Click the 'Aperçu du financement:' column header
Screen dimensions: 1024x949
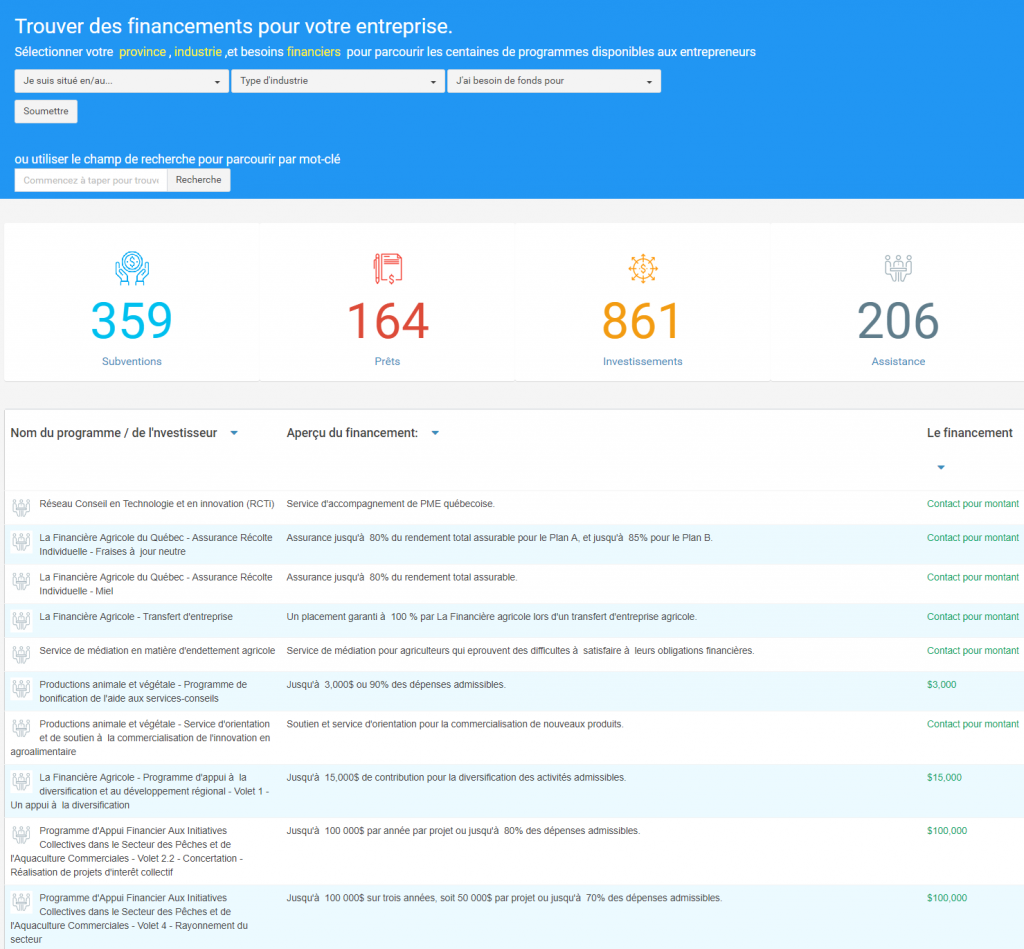(352, 433)
